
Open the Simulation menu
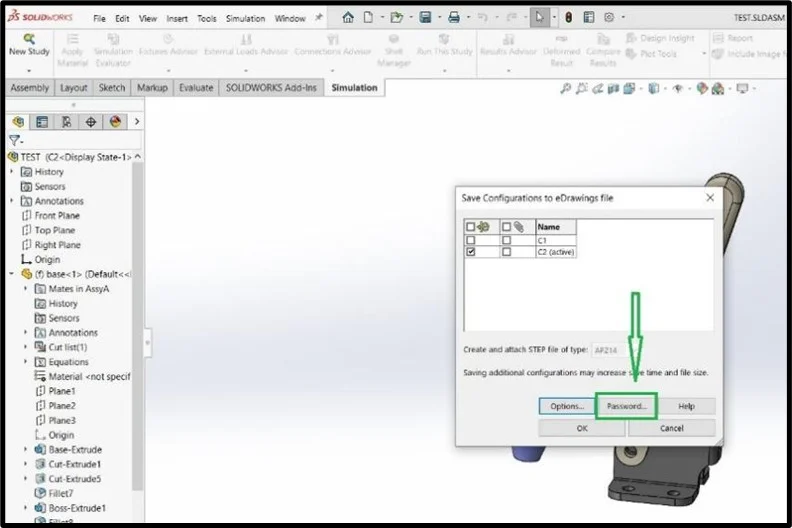click(x=245, y=18)
